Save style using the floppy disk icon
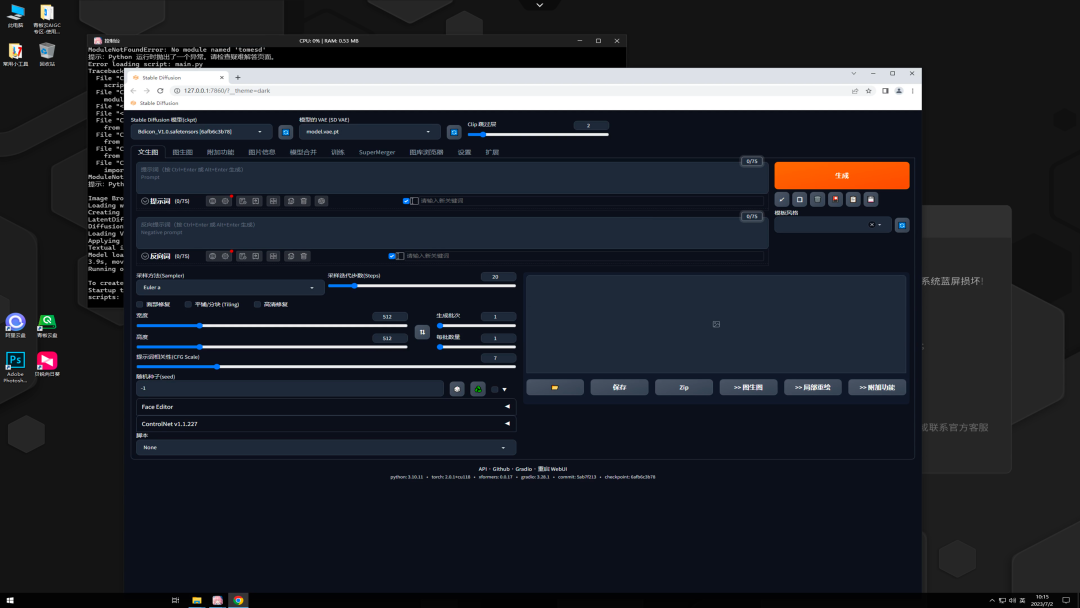The image size is (1080, 608). (871, 199)
